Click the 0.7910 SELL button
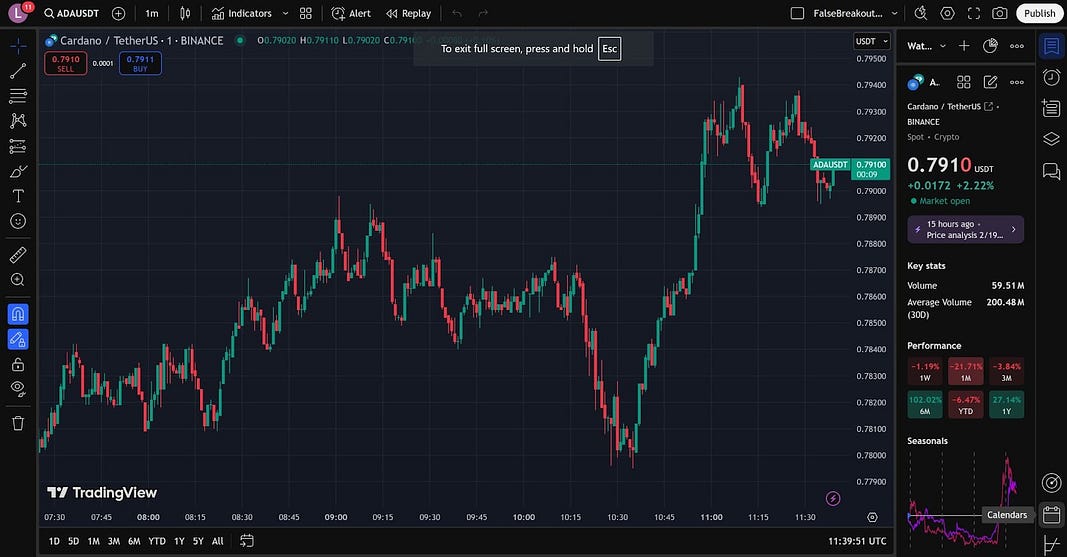The width and height of the screenshot is (1067, 557). (x=65, y=63)
